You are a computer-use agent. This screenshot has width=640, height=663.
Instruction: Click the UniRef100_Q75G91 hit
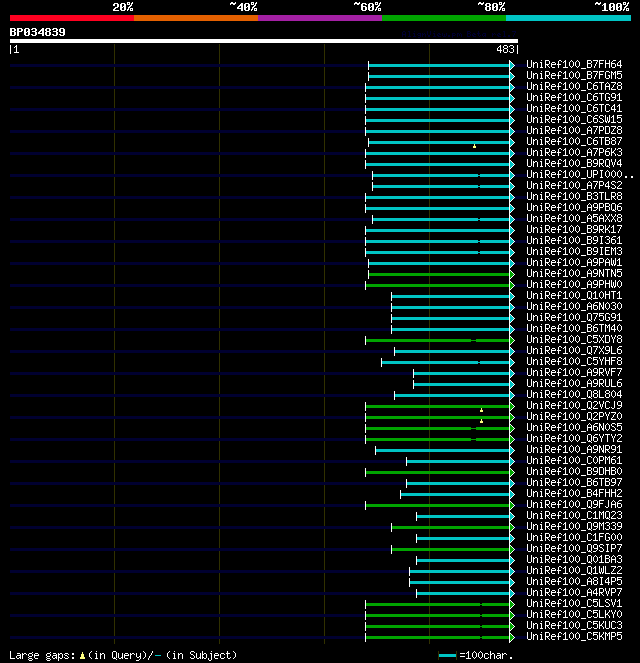[574, 318]
